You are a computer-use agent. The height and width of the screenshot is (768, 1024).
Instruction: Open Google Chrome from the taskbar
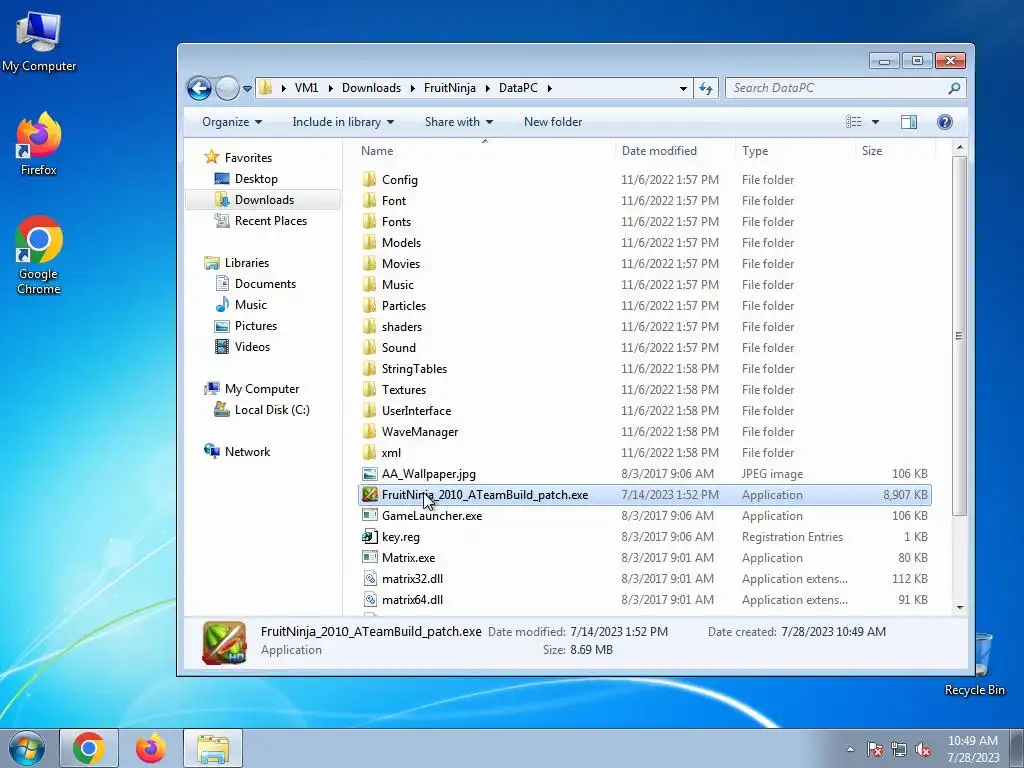point(89,748)
